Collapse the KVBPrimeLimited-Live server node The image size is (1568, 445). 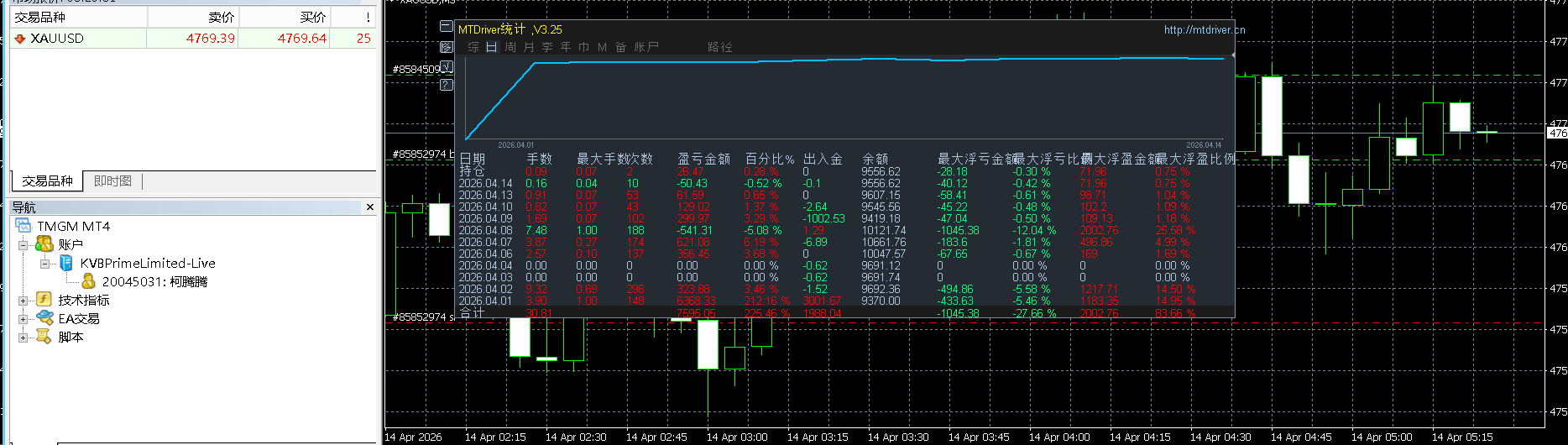coord(44,264)
